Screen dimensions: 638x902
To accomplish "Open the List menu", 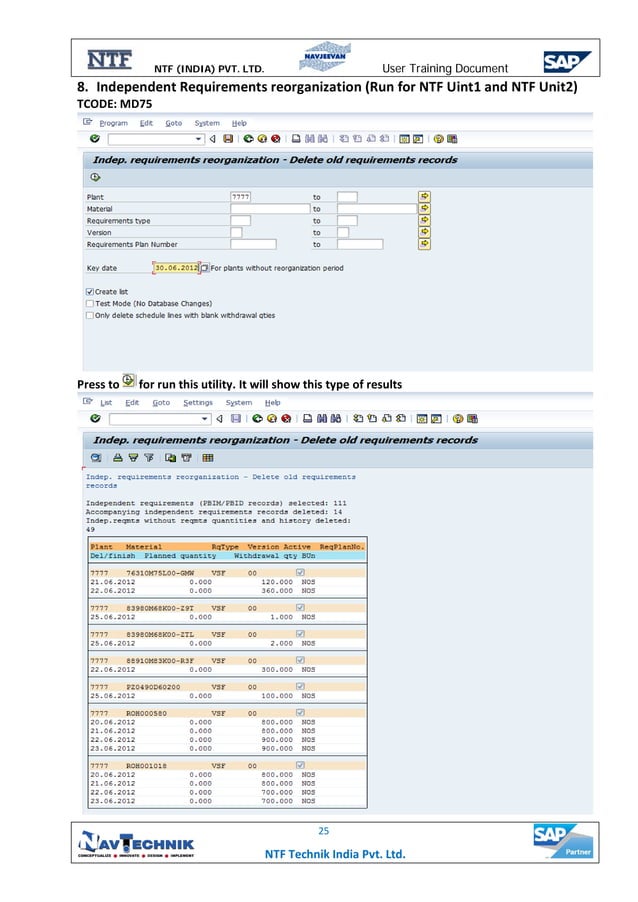I will [106, 403].
